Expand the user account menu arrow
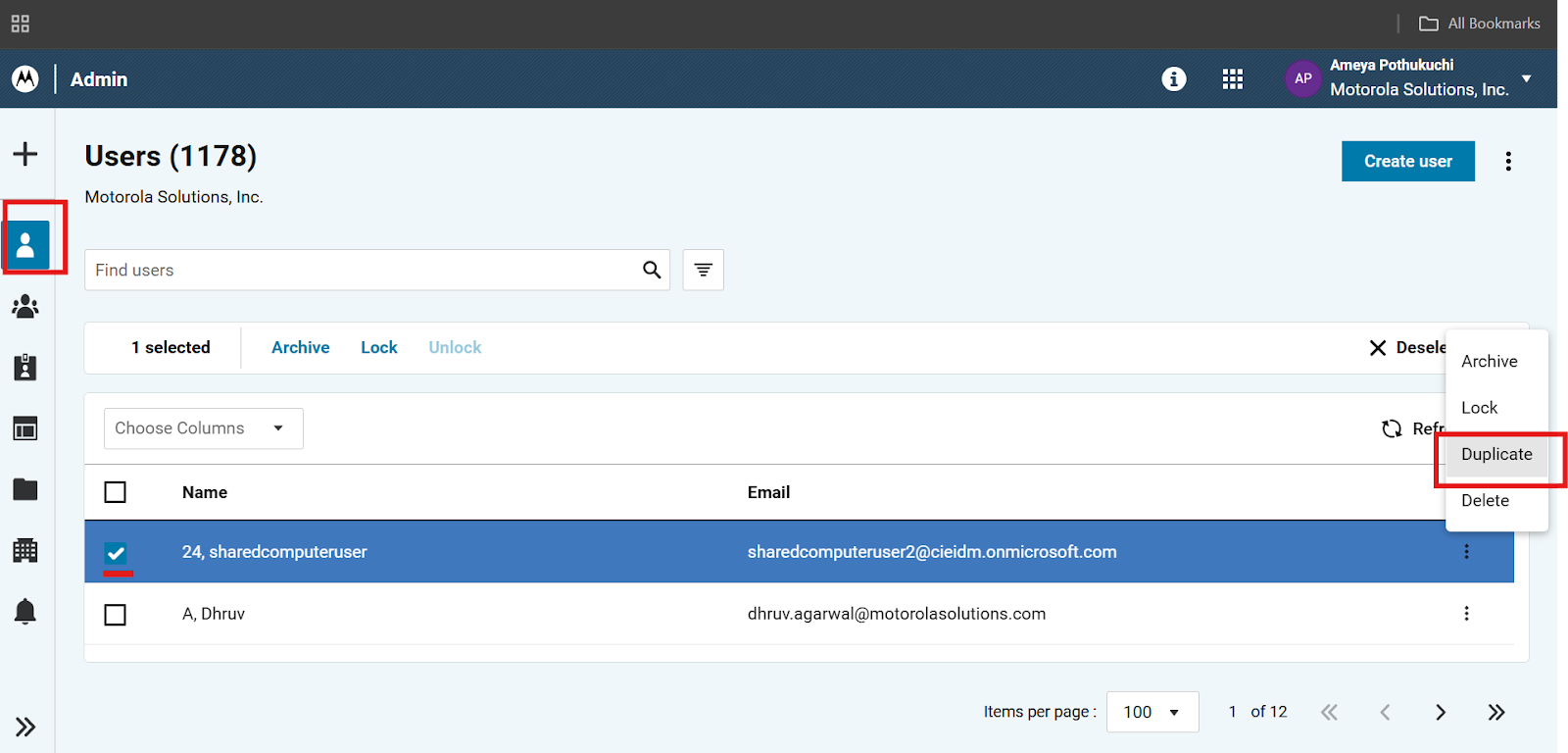This screenshot has height=753, width=1568. tap(1526, 78)
